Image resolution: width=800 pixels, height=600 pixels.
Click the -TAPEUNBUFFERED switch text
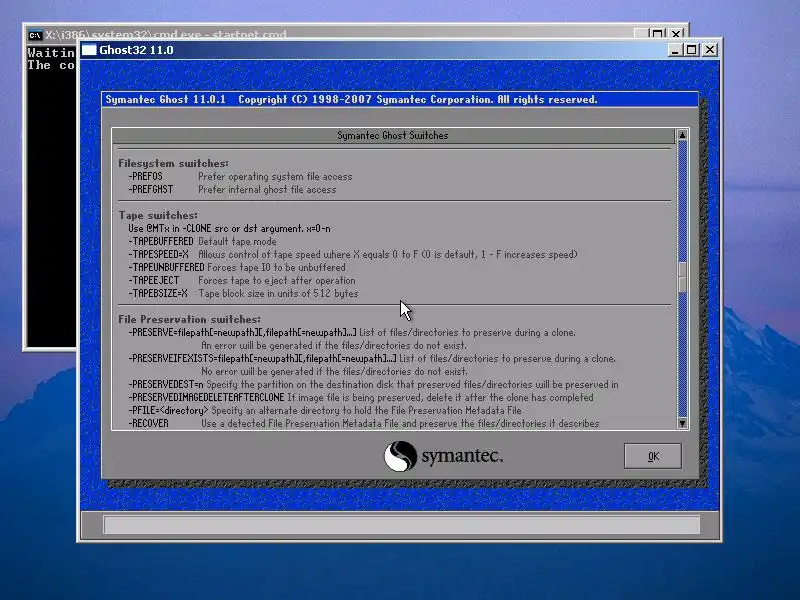coord(166,268)
